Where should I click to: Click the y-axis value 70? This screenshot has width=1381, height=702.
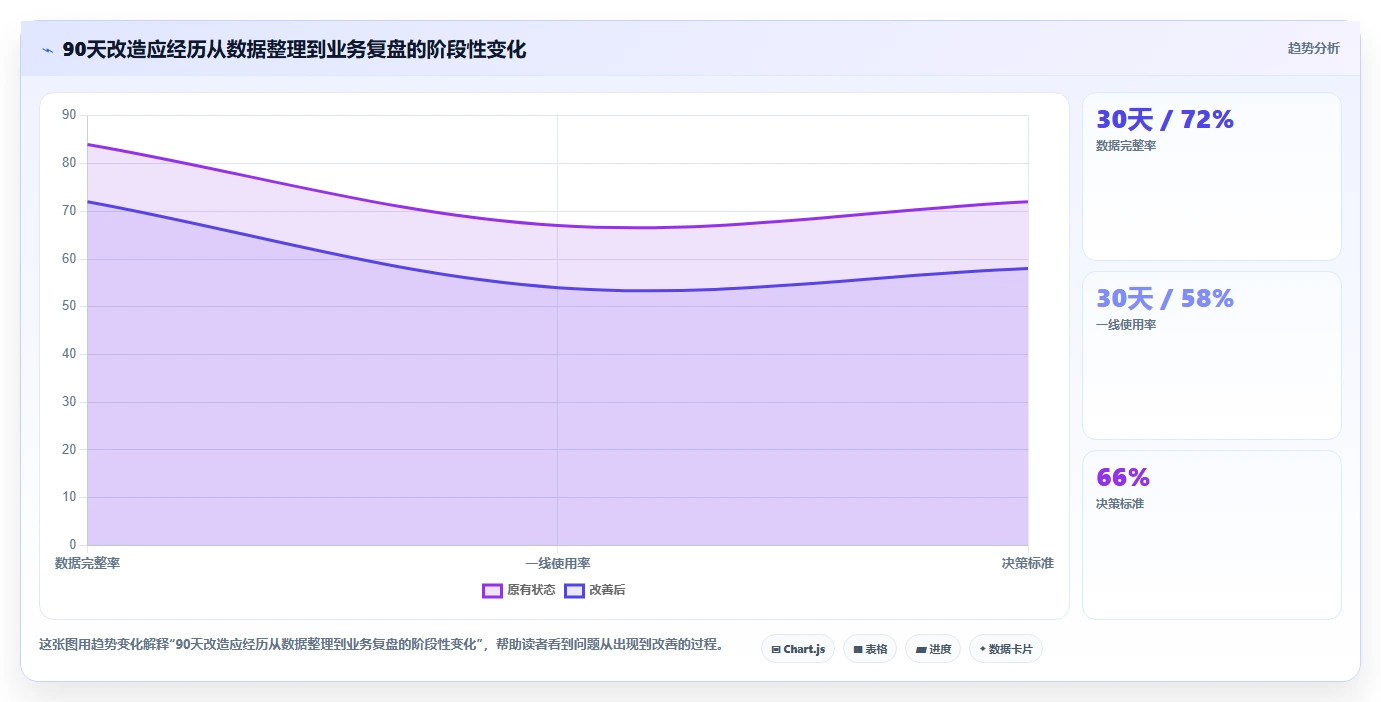point(69,211)
